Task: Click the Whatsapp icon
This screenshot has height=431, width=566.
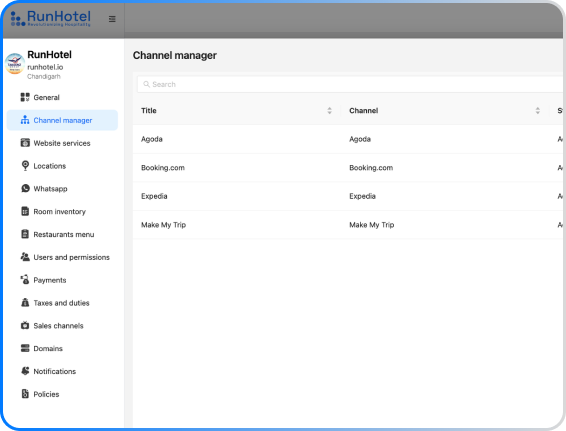Action: coord(25,188)
